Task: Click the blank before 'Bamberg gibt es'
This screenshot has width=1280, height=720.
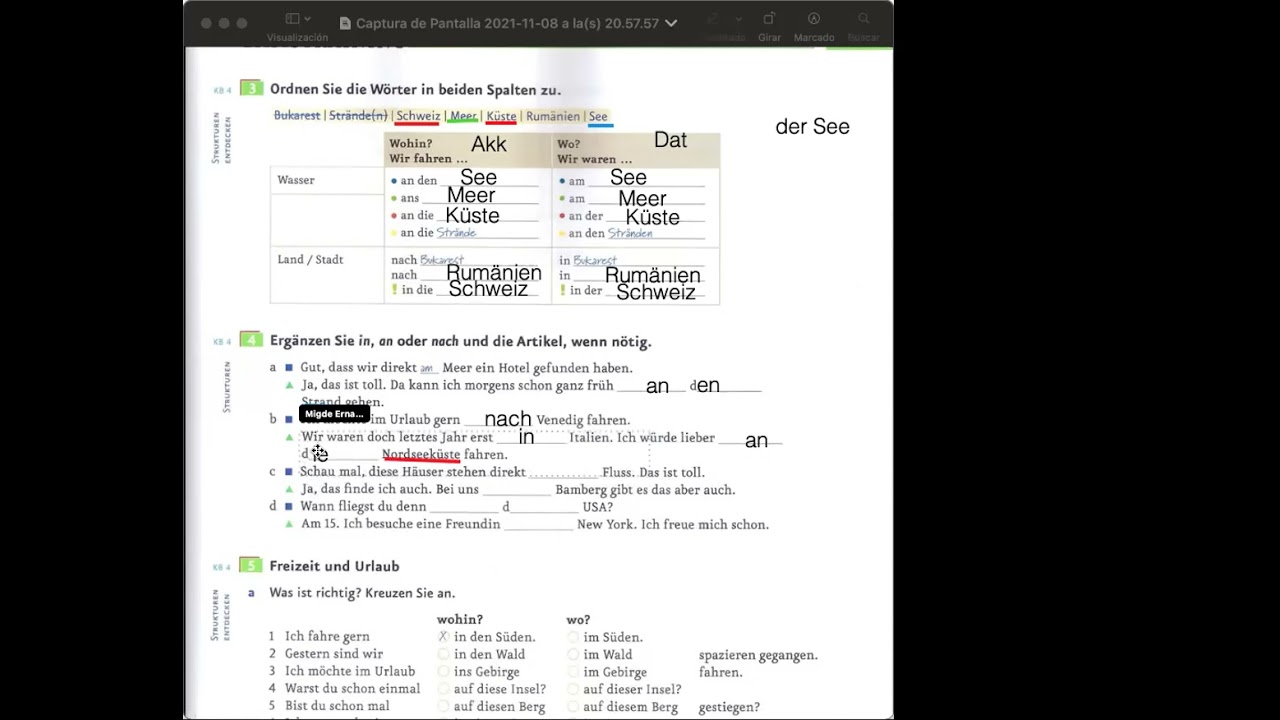Action: pos(516,490)
